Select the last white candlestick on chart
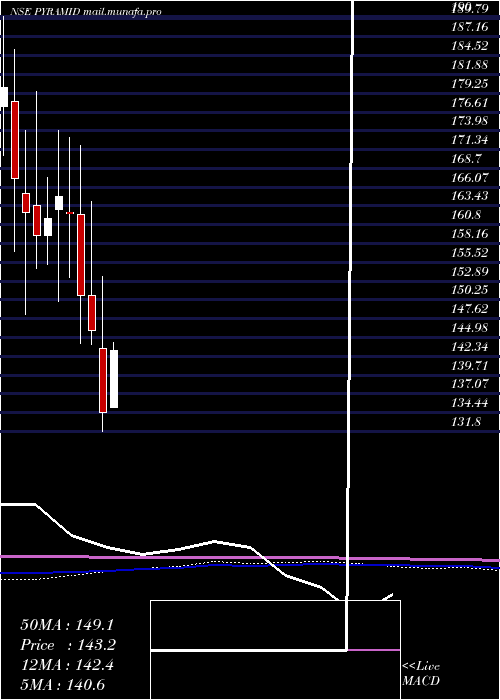This screenshot has width=500, height=700. pos(114,379)
